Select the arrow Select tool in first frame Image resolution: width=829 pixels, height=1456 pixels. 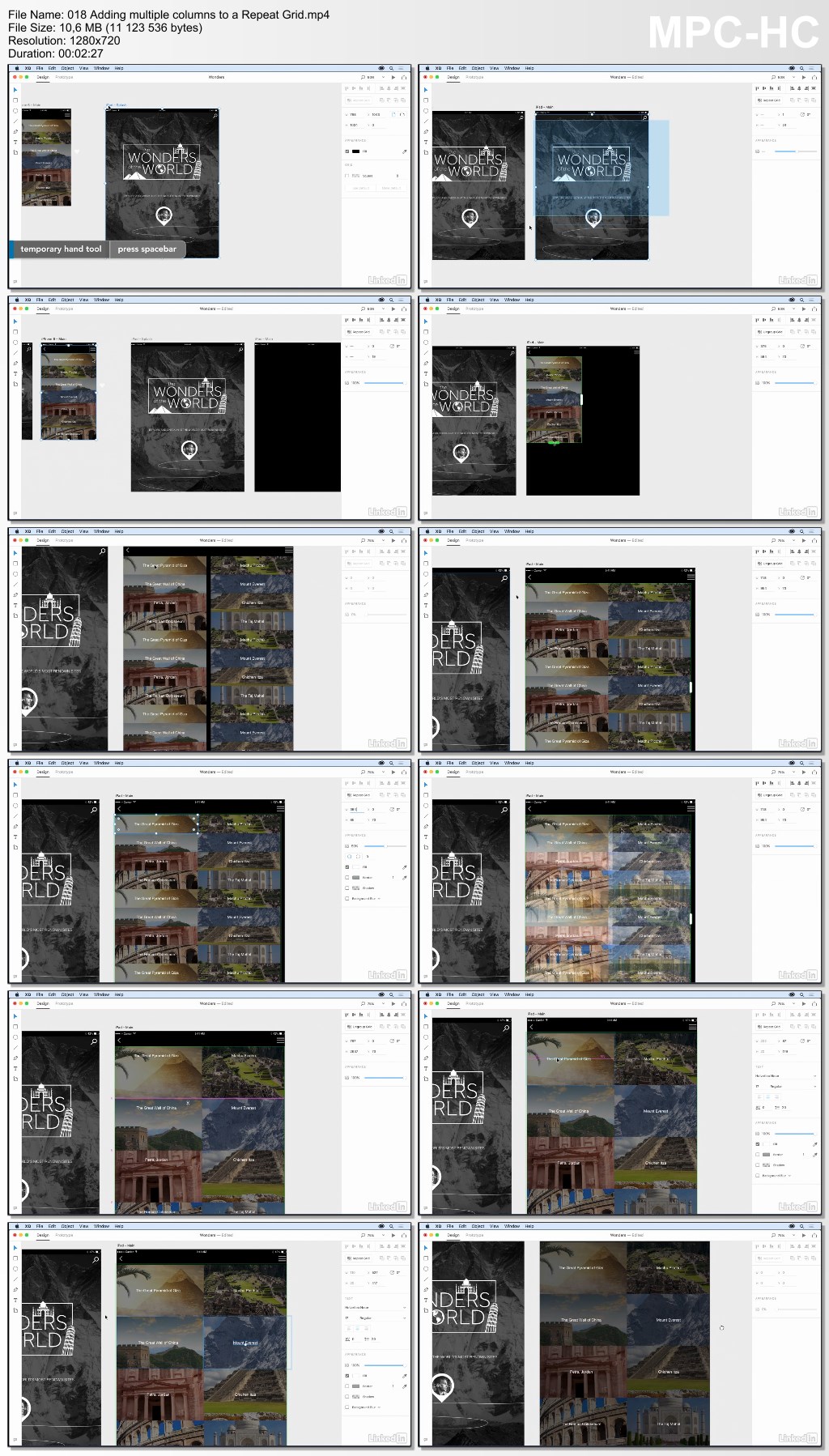[15, 90]
